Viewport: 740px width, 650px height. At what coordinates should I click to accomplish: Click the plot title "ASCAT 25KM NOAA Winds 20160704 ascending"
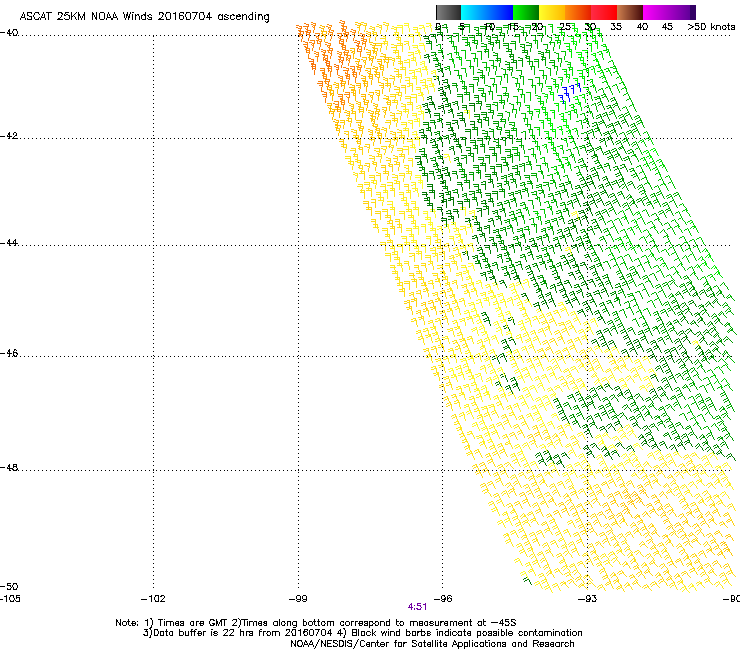click(144, 17)
